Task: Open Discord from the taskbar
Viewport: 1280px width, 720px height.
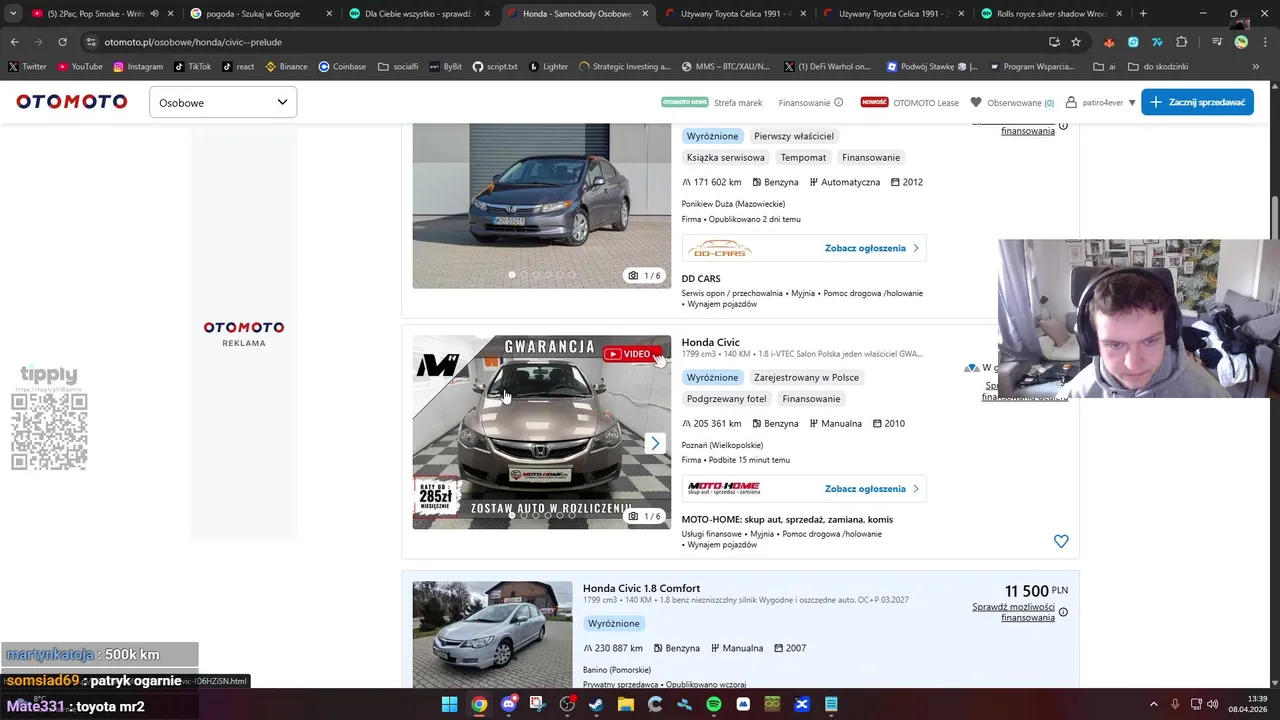Action: point(509,704)
